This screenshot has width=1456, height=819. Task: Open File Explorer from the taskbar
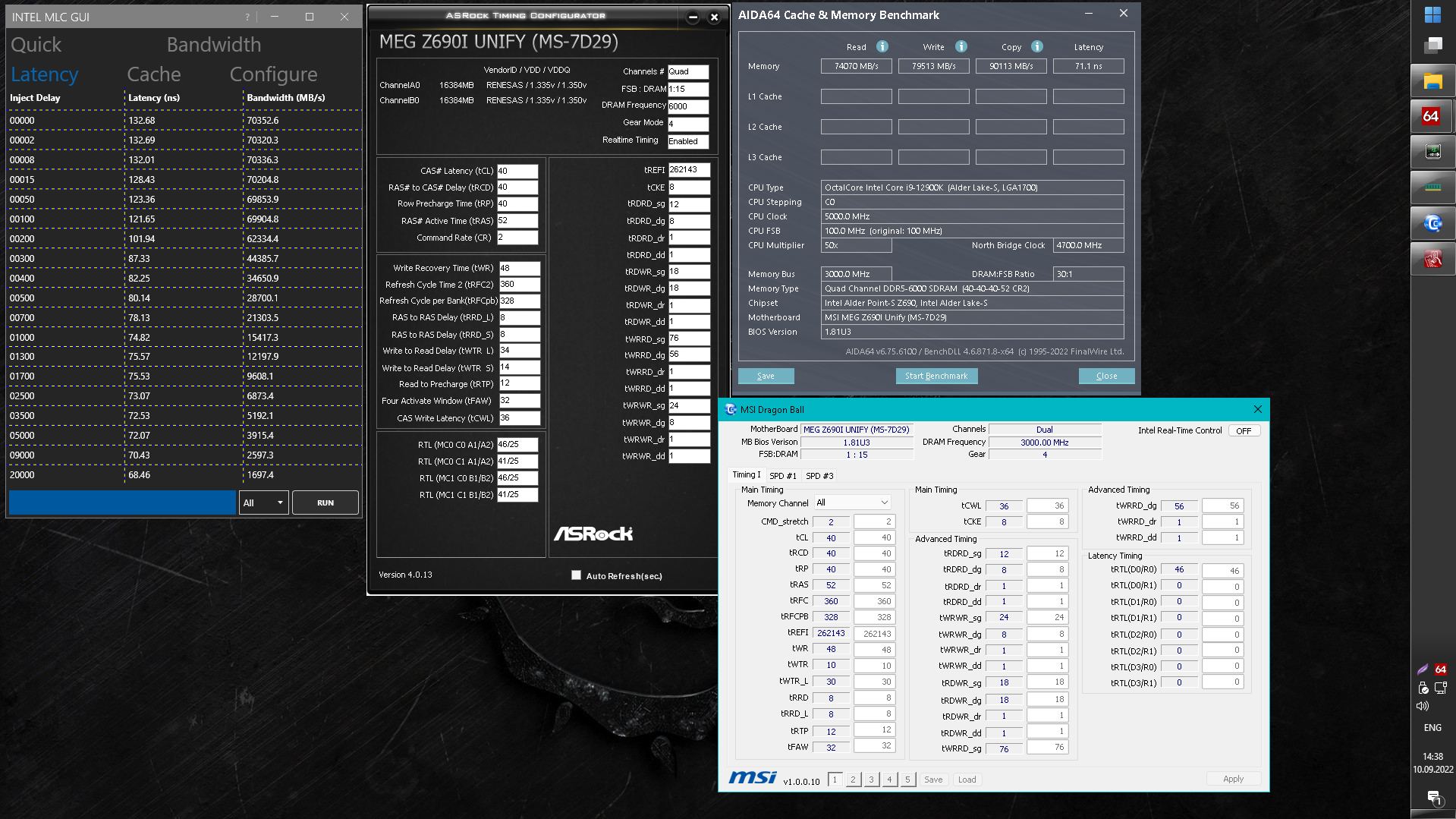1432,80
